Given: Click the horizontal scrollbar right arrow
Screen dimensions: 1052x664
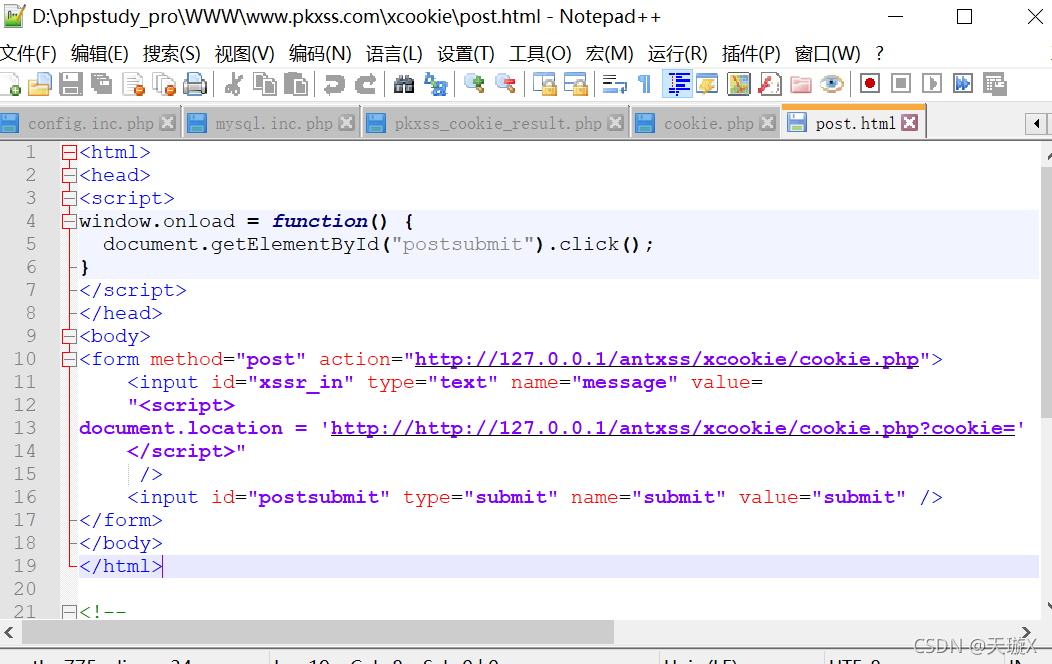Looking at the screenshot, I should tap(1026, 632).
